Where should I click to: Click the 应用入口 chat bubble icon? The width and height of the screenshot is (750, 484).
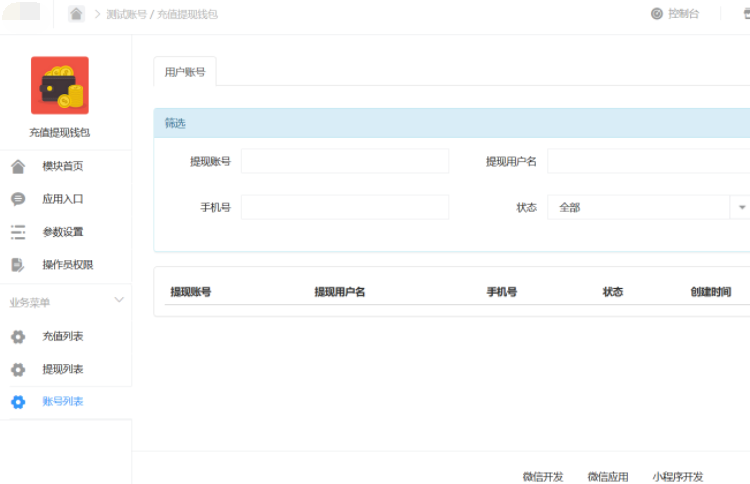[18, 199]
